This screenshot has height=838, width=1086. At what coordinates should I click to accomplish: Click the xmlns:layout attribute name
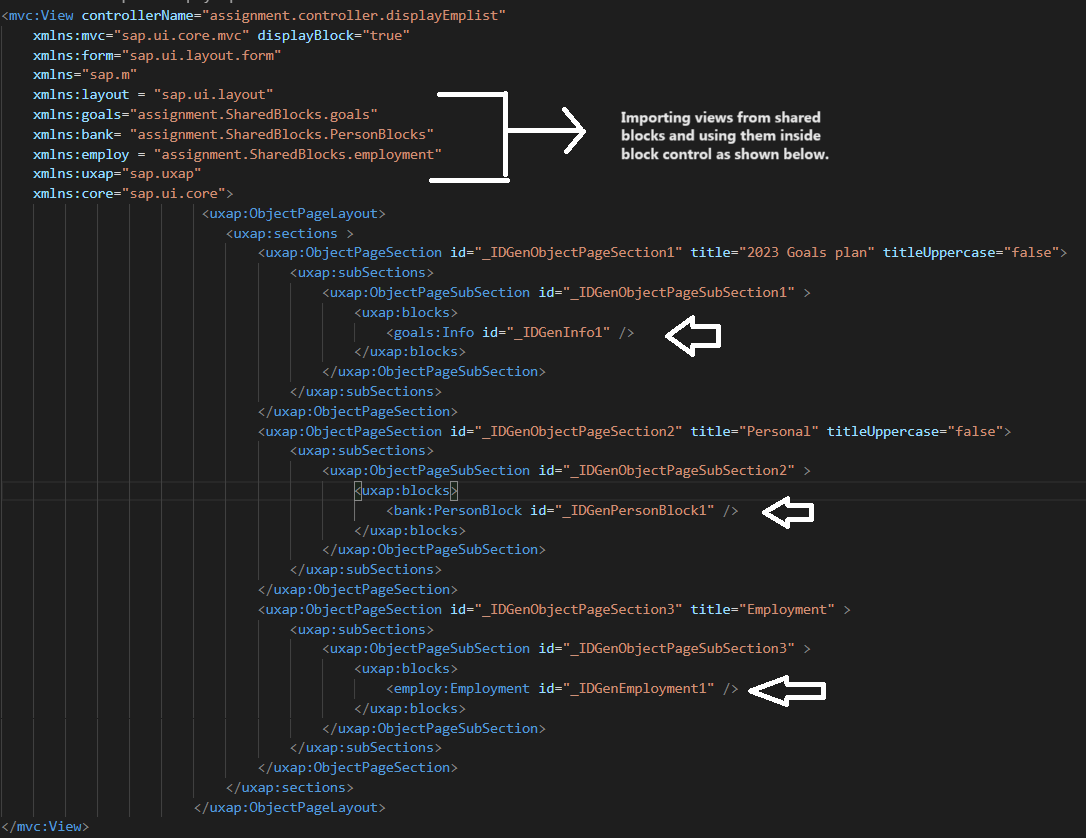[x=81, y=95]
